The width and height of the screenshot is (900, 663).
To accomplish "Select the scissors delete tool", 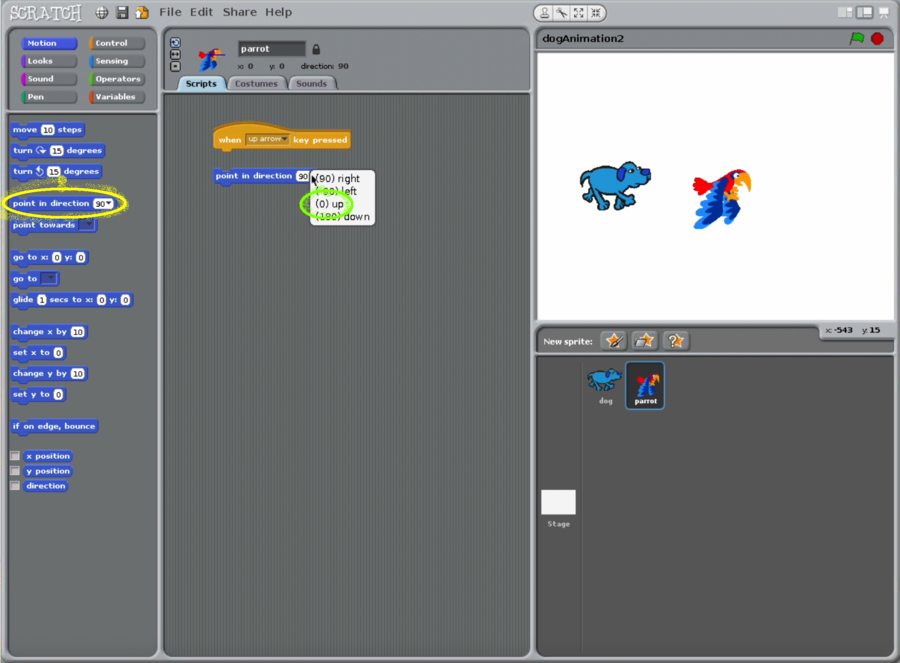I will coord(562,12).
